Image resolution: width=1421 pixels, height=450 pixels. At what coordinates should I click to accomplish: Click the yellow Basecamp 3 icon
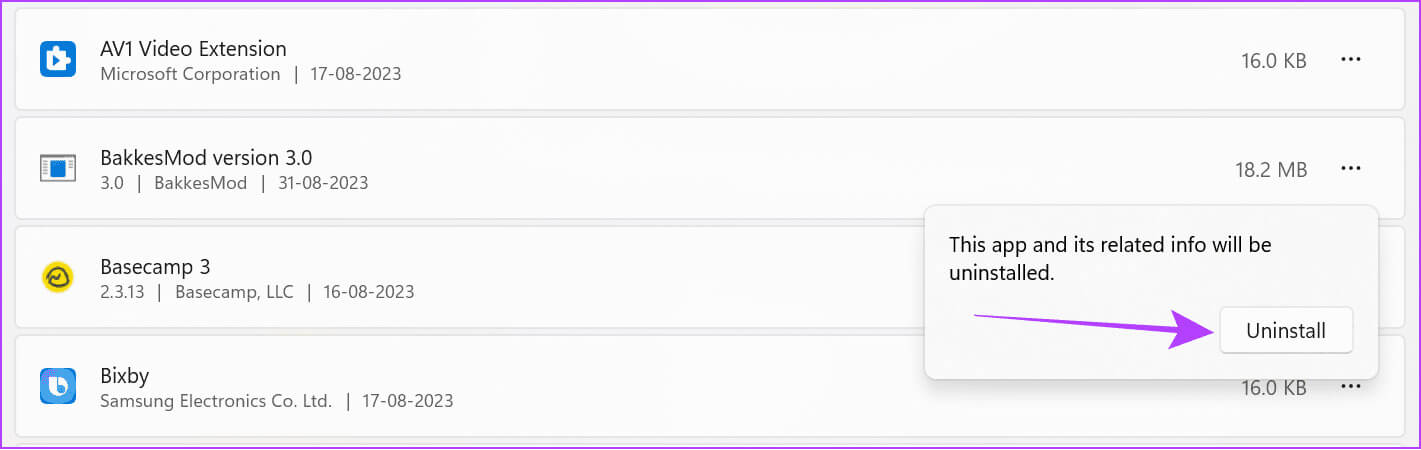(58, 278)
